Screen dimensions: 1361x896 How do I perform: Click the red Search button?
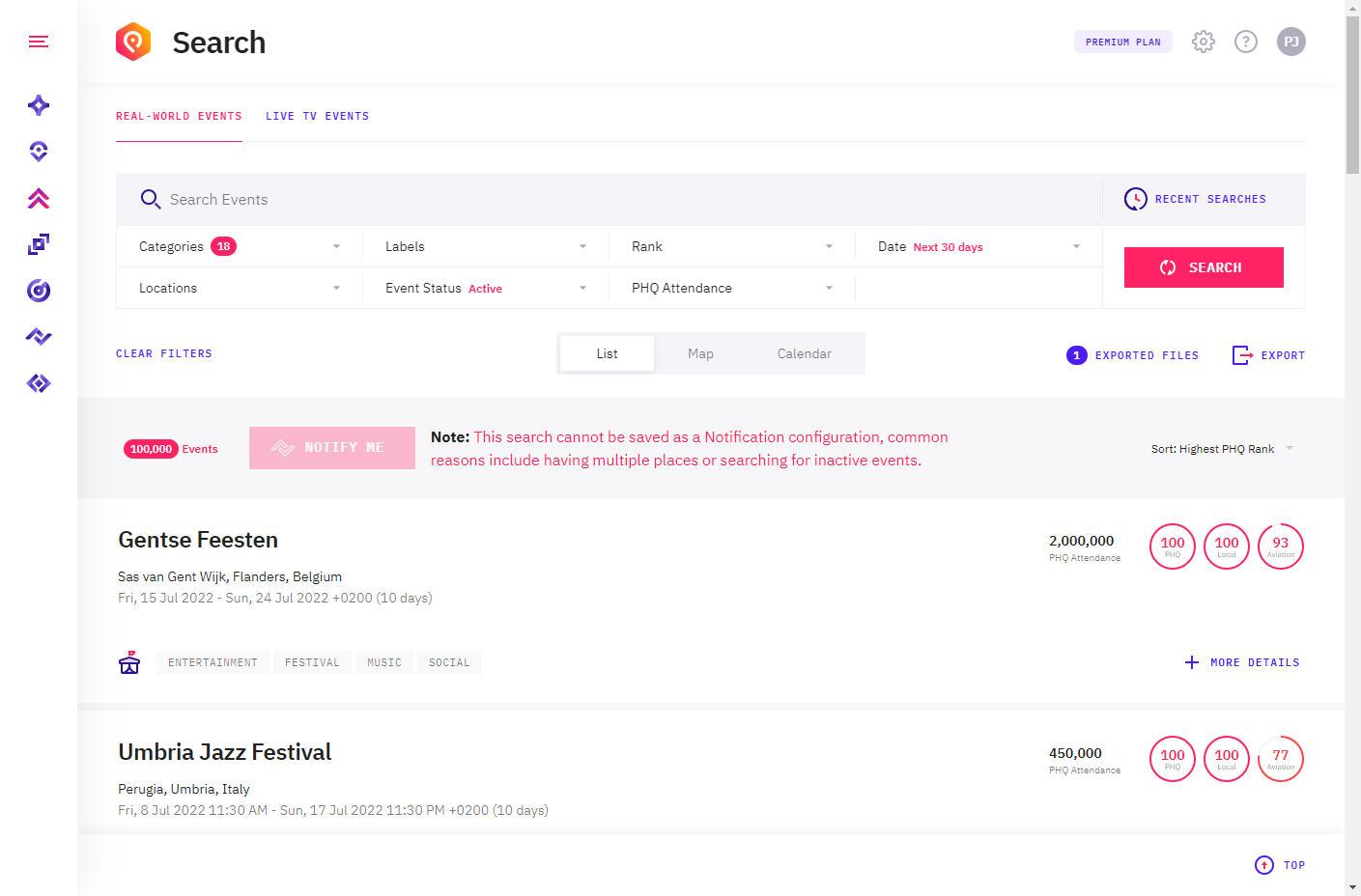coord(1203,267)
